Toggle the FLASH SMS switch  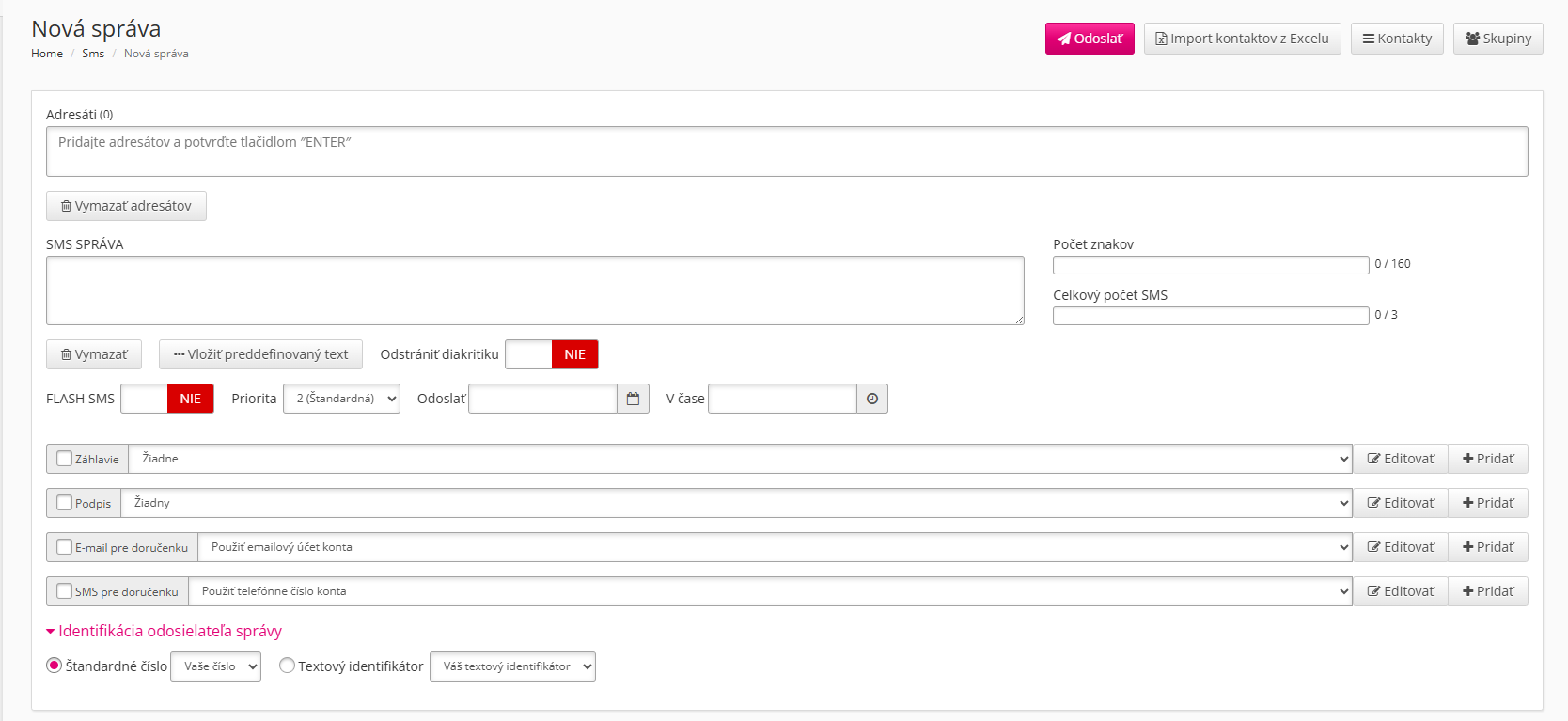click(167, 399)
